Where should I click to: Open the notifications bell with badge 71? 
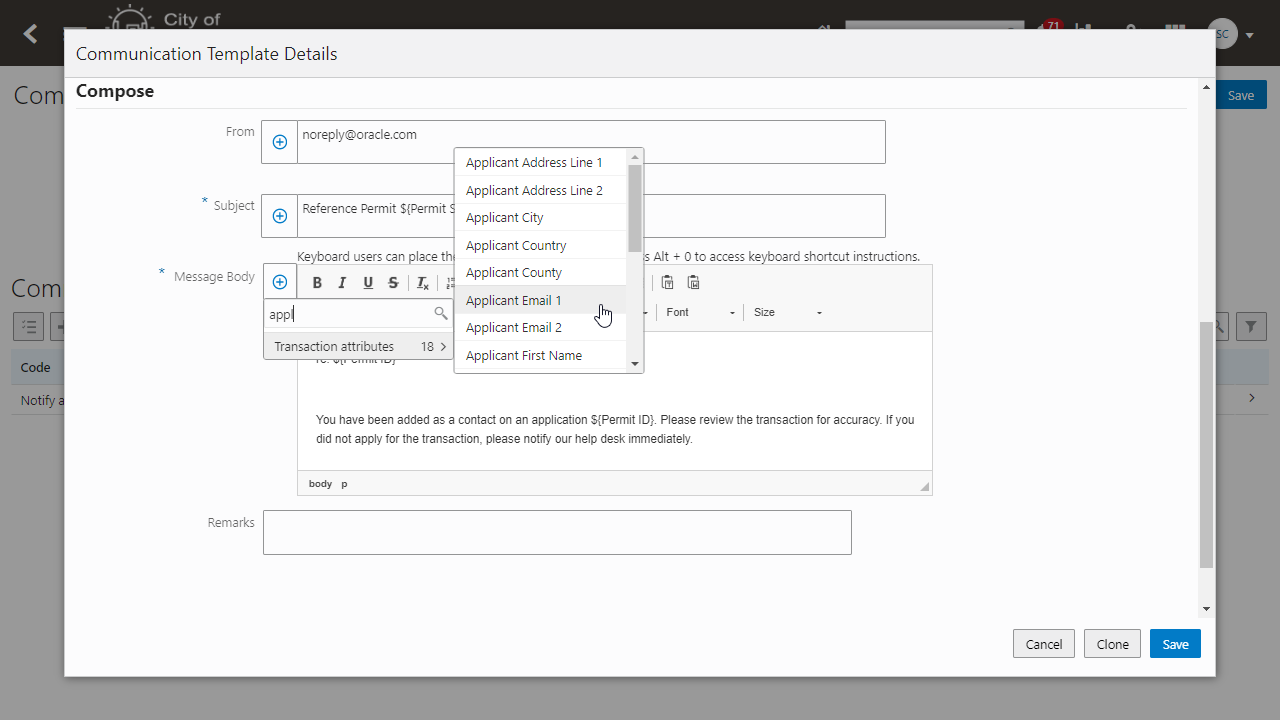pyautogui.click(x=1048, y=28)
